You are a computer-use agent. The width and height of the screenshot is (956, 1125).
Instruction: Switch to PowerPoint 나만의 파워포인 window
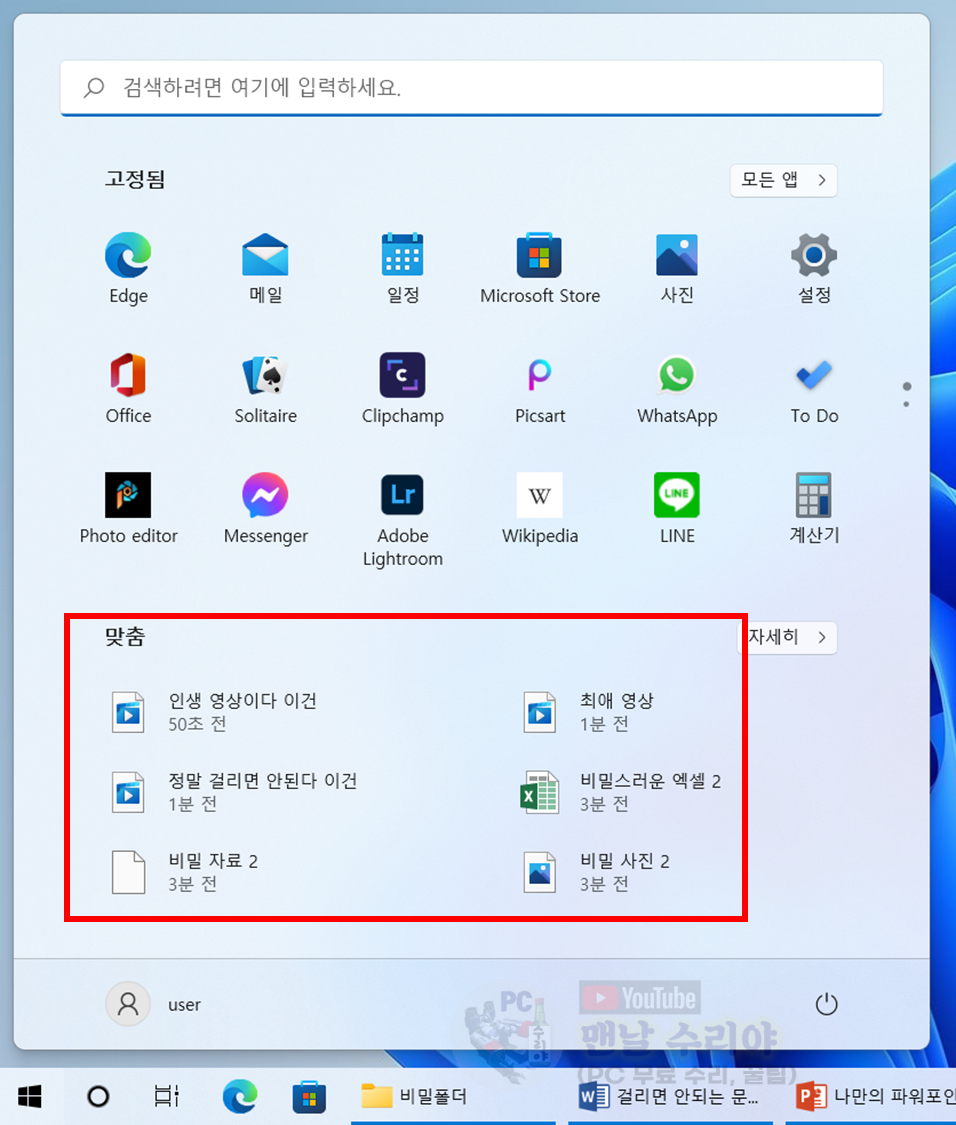[873, 1096]
